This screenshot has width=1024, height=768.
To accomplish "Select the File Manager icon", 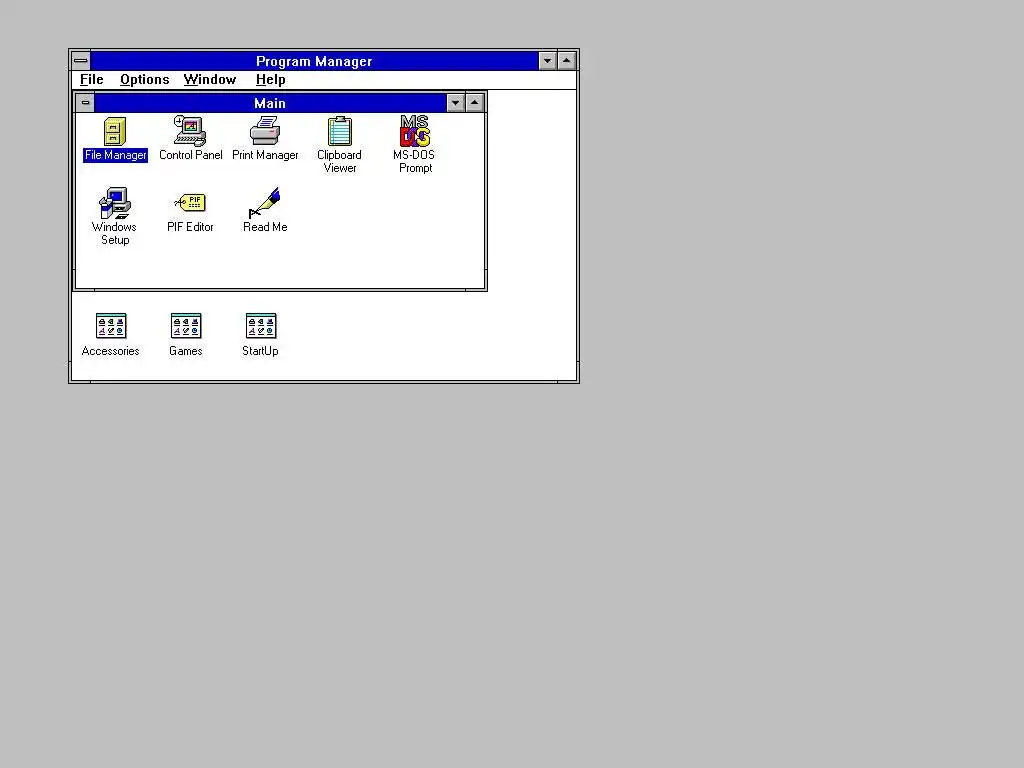I will (115, 131).
